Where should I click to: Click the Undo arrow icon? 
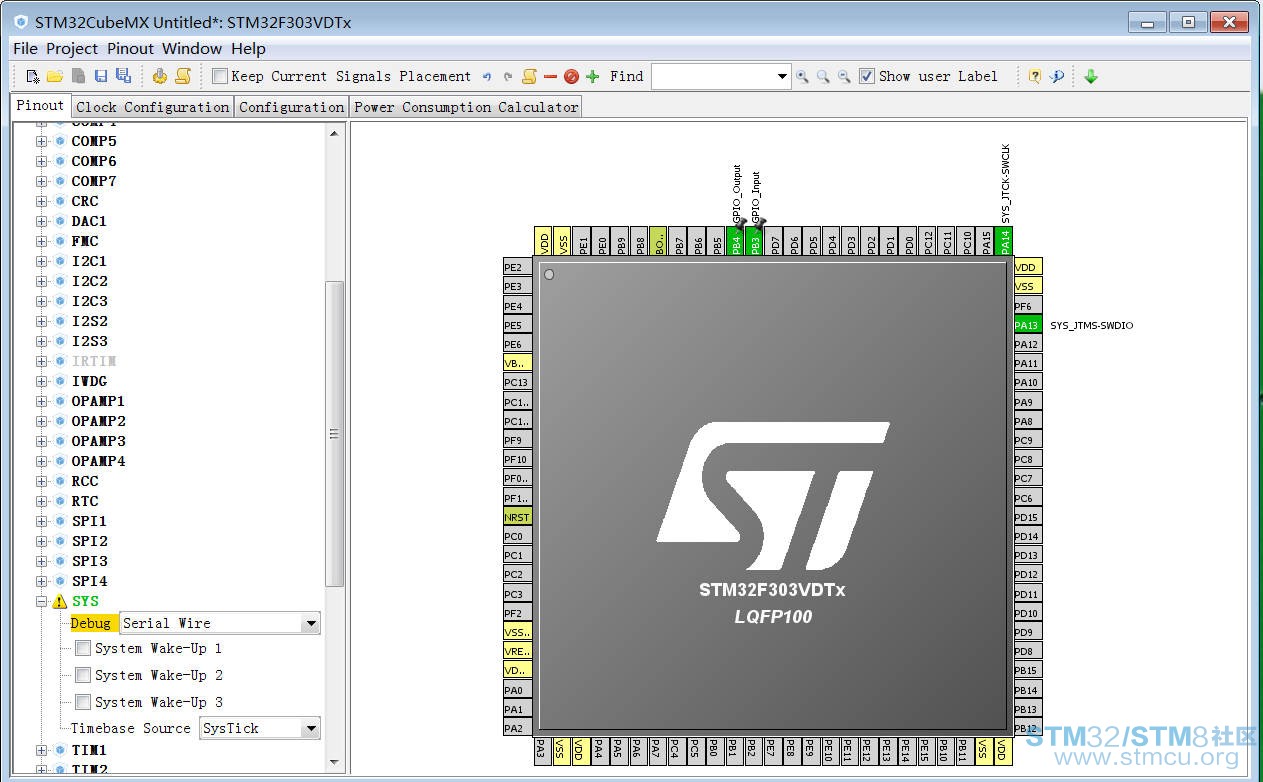click(487, 76)
